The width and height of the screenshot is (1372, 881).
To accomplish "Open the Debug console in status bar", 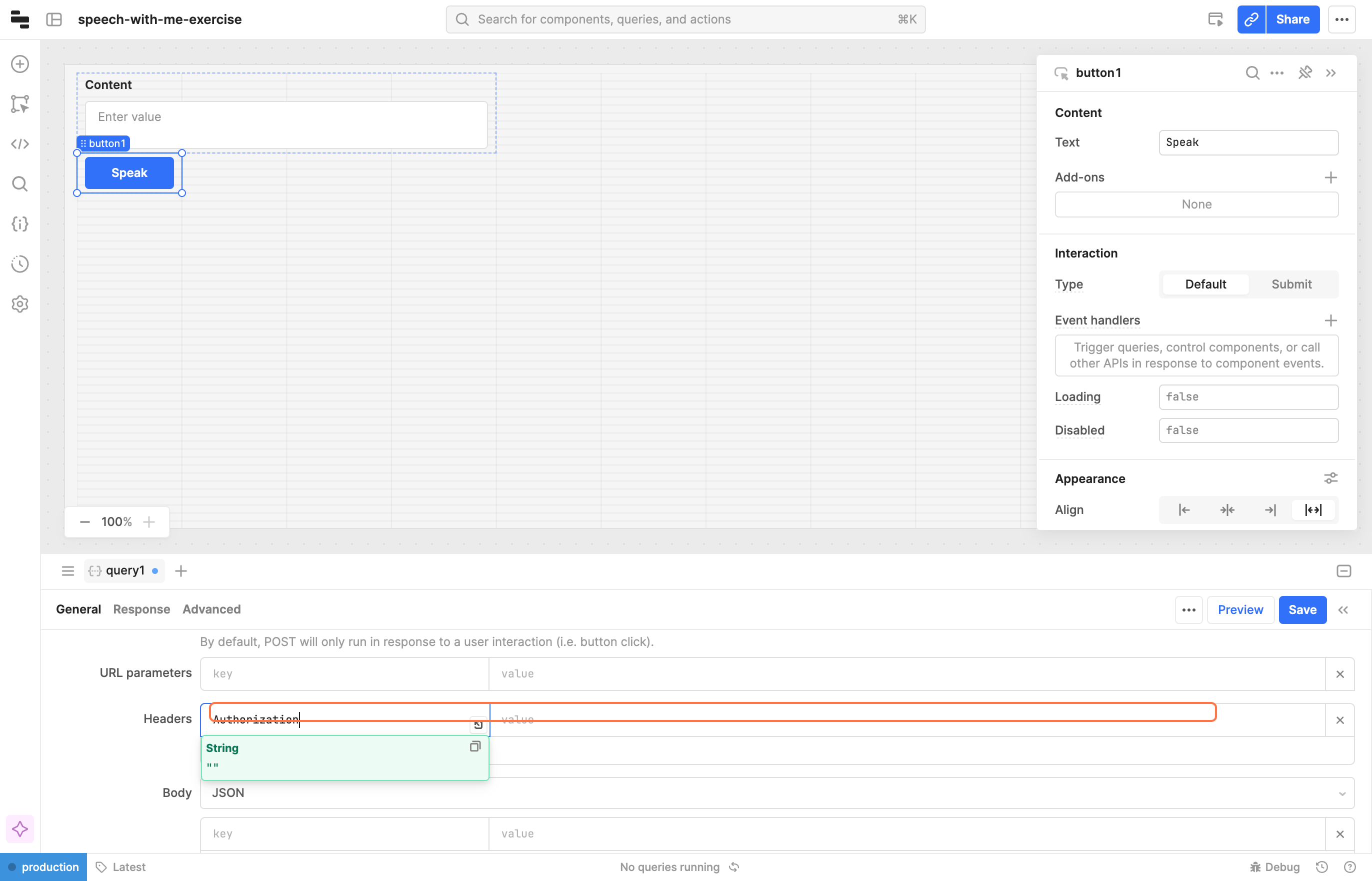I will point(1275,866).
